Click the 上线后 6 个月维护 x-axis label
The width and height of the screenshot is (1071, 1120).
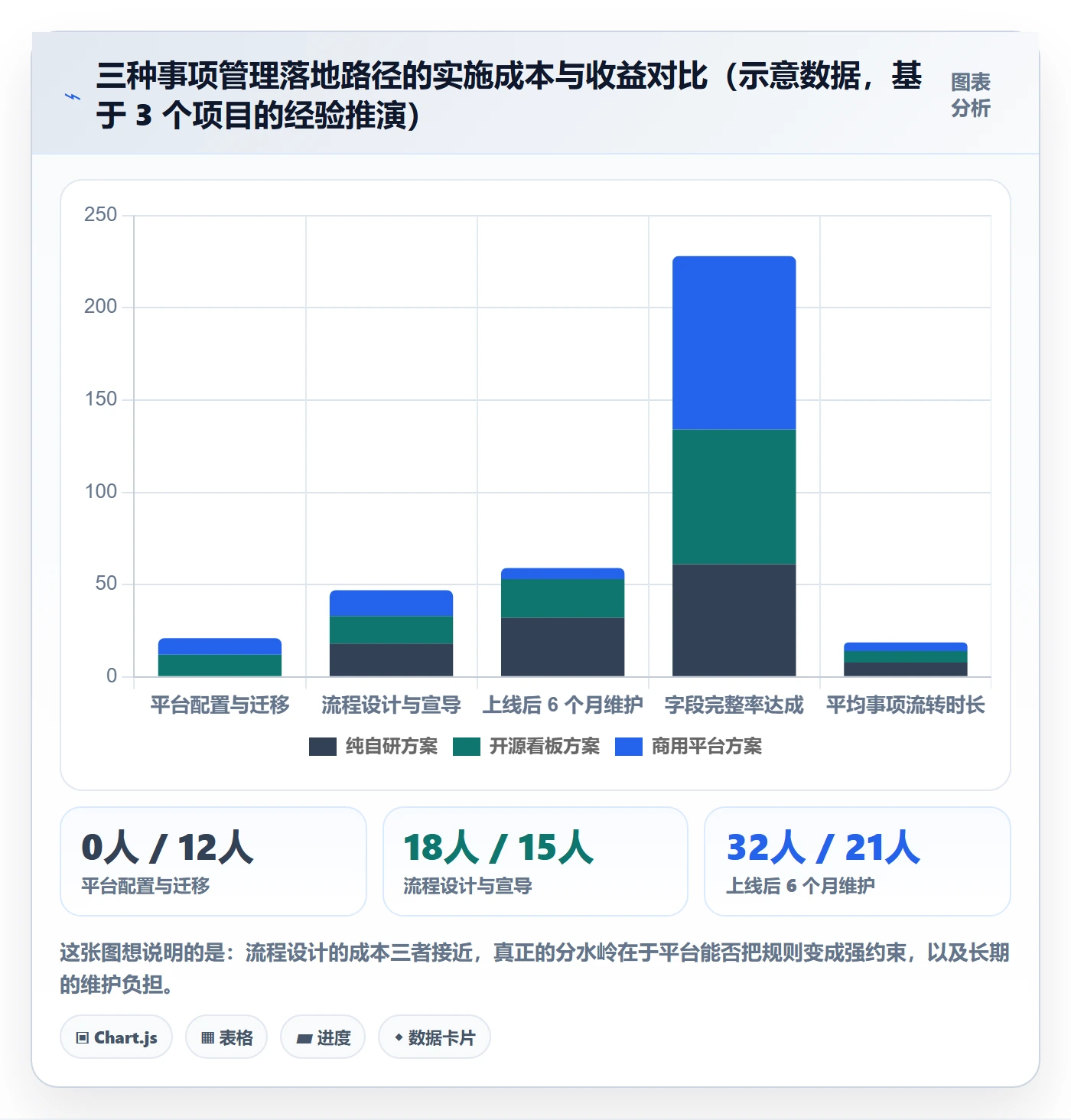563,705
